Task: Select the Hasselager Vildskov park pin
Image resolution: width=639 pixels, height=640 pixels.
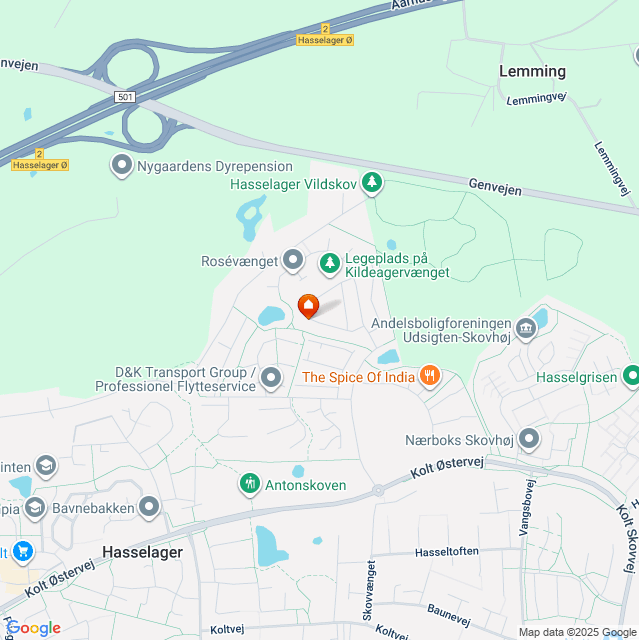Action: (372, 183)
